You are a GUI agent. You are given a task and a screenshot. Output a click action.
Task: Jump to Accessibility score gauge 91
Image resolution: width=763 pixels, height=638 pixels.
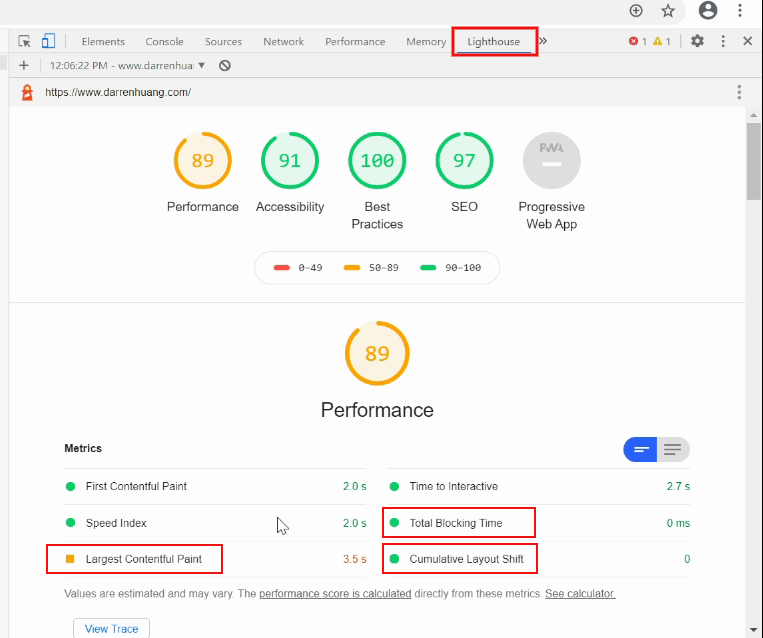click(x=290, y=161)
